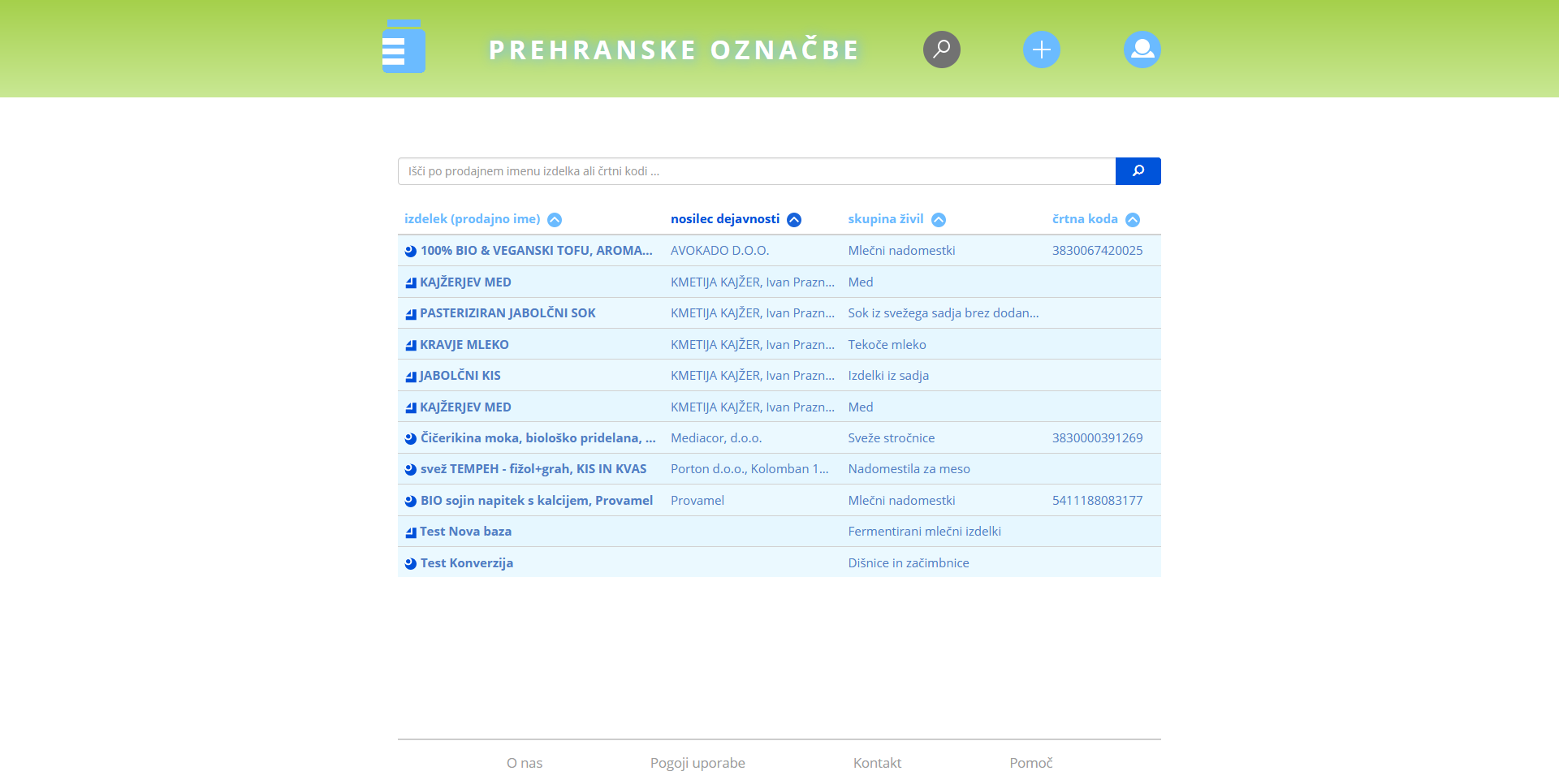Click the search field for product name

click(756, 171)
